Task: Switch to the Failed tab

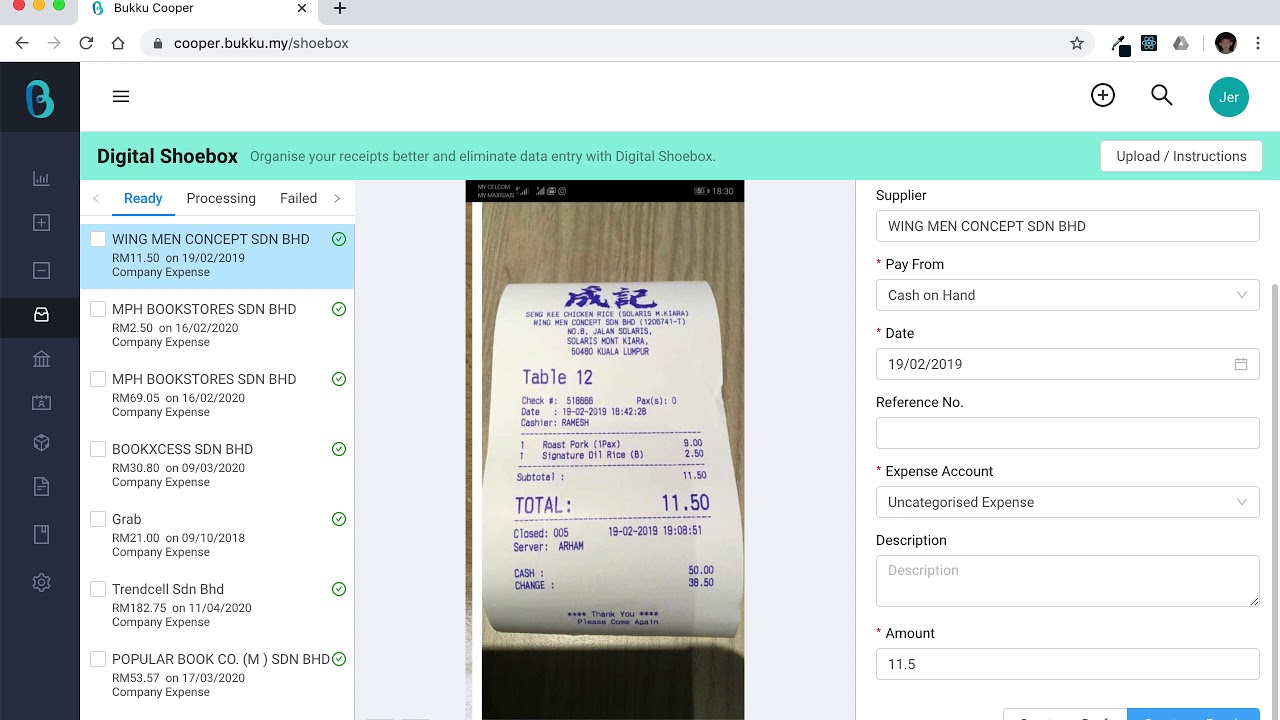Action: [x=298, y=198]
